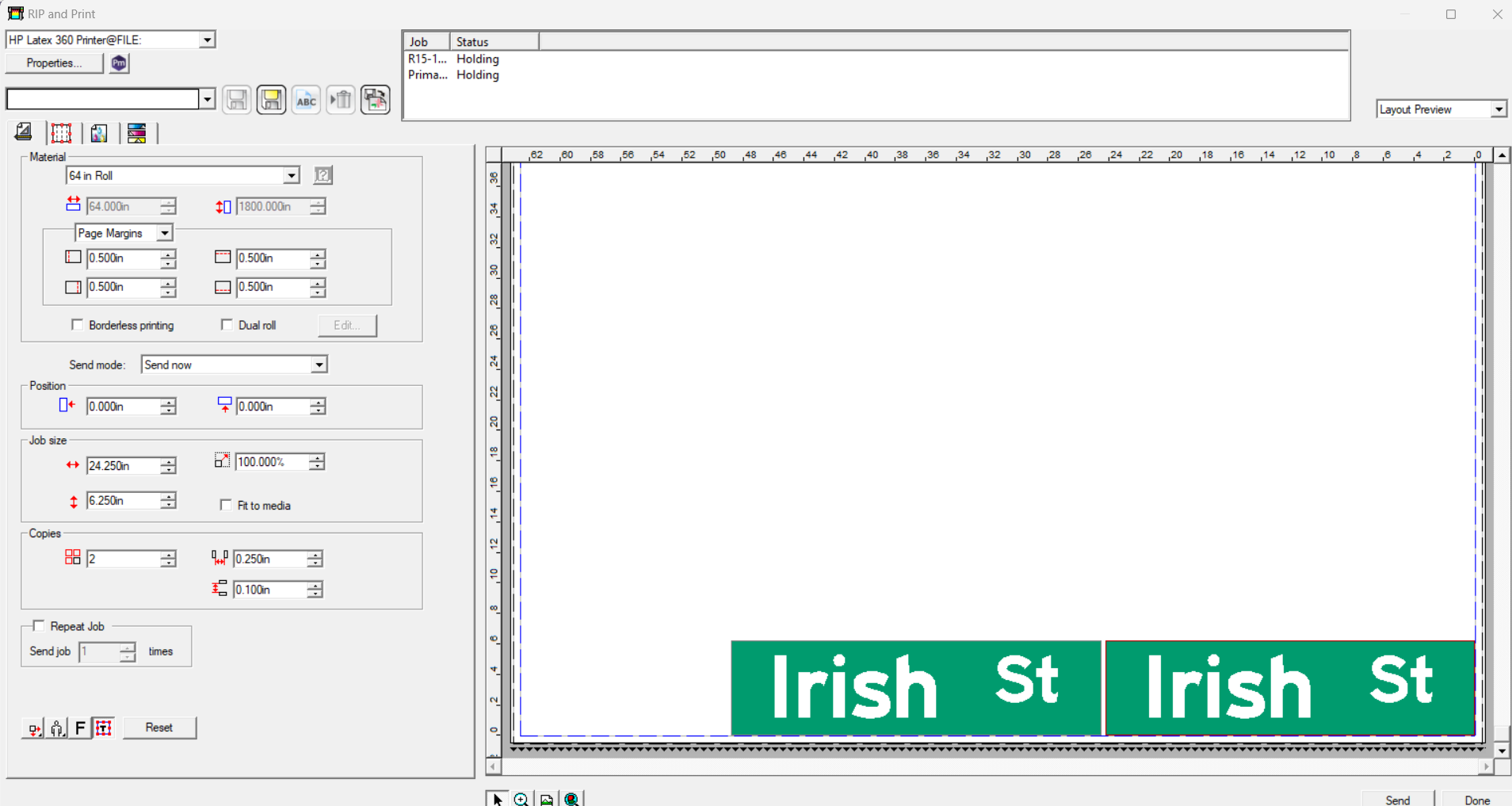The image size is (1512, 806).
Task: Decrease the job width with the down arrow
Action: coord(168,471)
